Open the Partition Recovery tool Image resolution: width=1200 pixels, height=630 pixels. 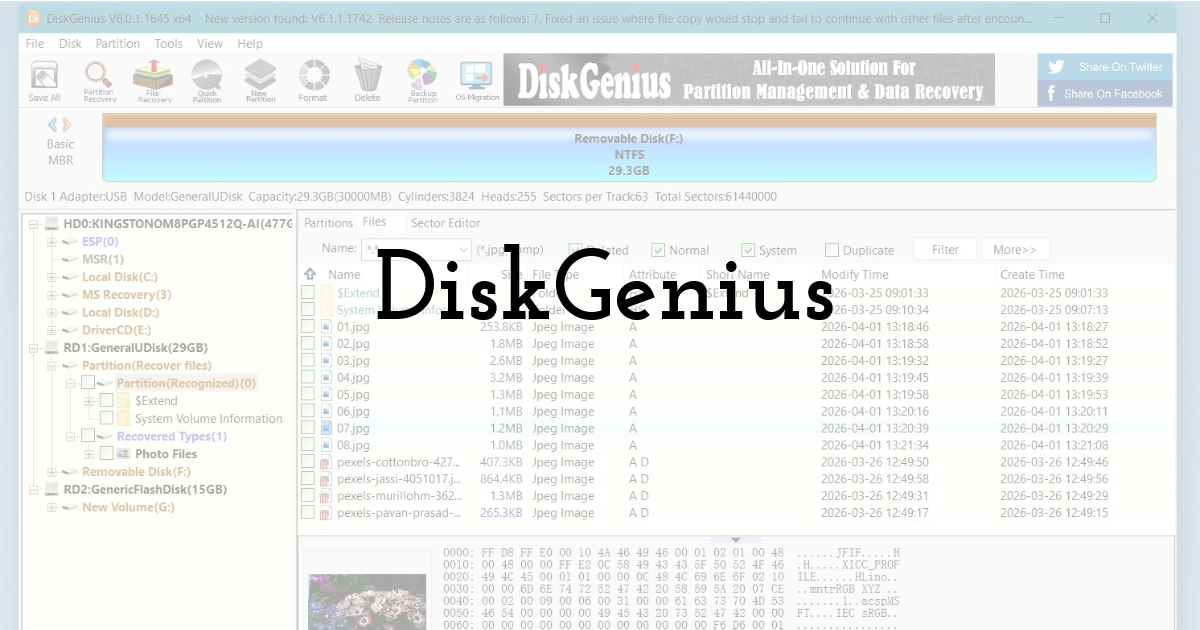[98, 80]
